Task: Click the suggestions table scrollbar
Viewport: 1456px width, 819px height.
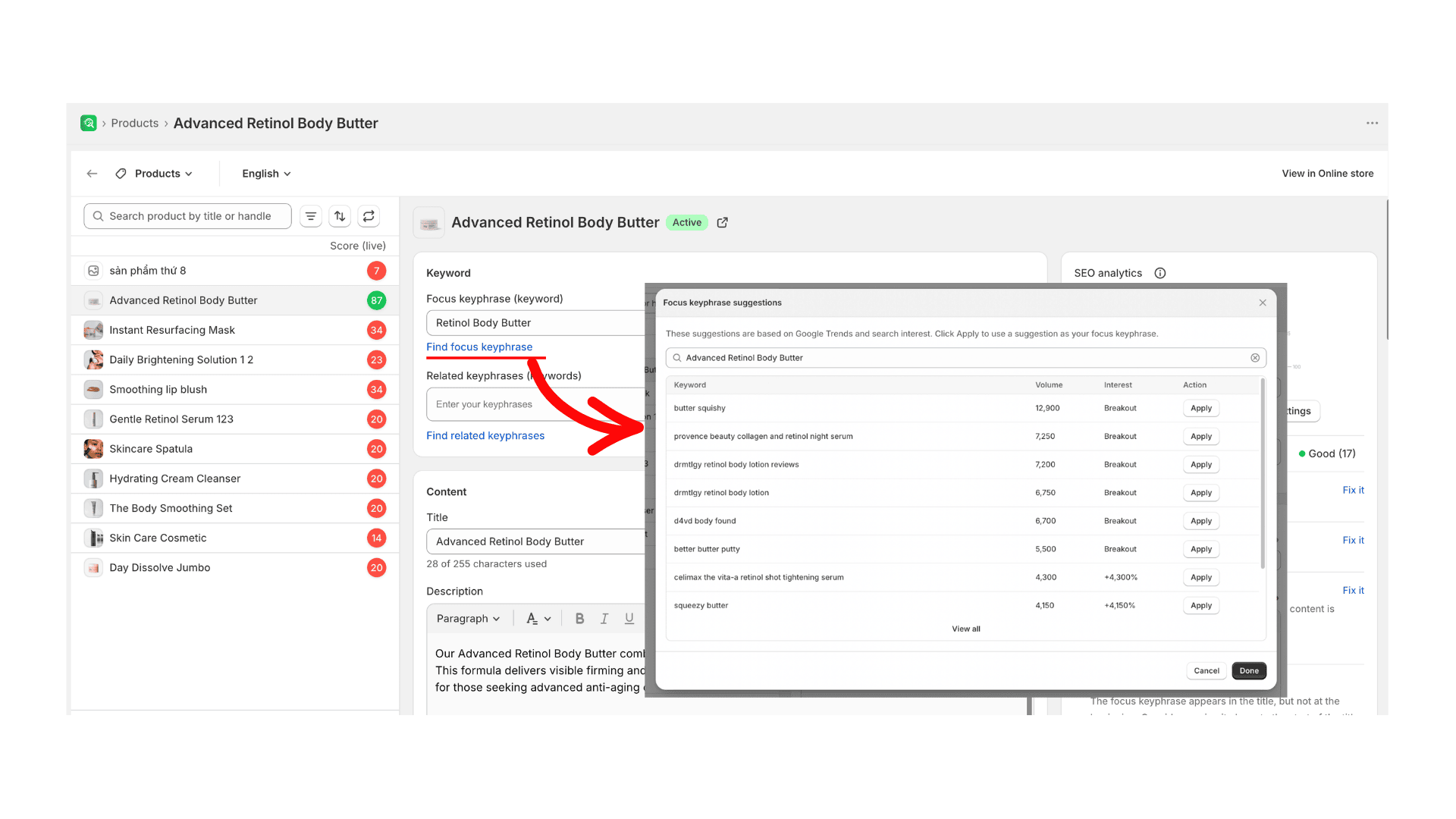Action: pyautogui.click(x=1263, y=473)
